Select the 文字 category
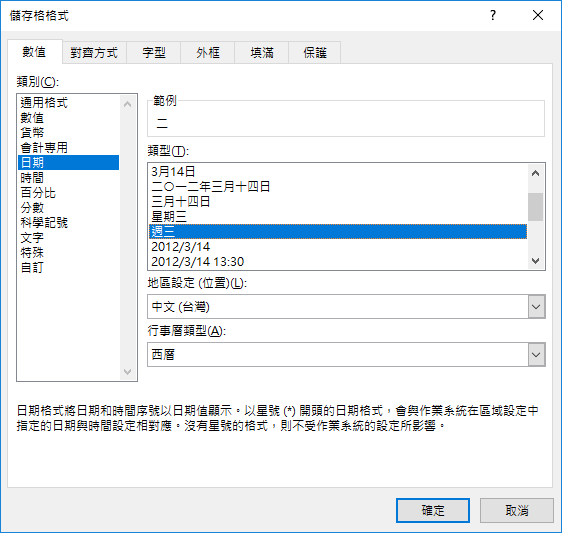Screen dimensions: 562x533 click(68, 238)
